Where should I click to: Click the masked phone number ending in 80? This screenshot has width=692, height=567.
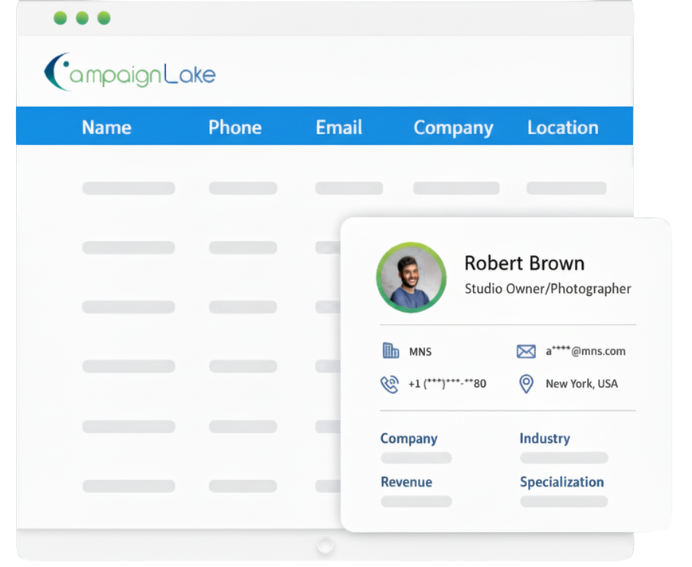click(x=447, y=384)
